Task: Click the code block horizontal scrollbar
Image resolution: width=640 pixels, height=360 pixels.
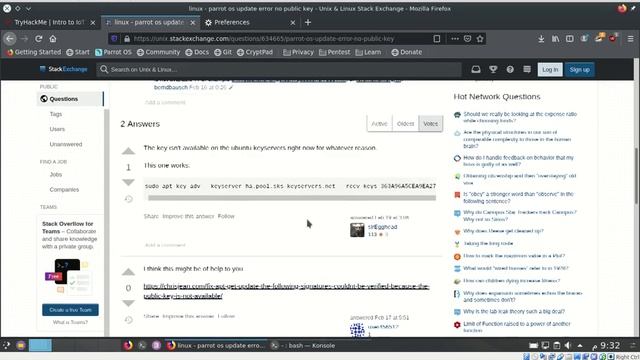Action: tap(292, 198)
